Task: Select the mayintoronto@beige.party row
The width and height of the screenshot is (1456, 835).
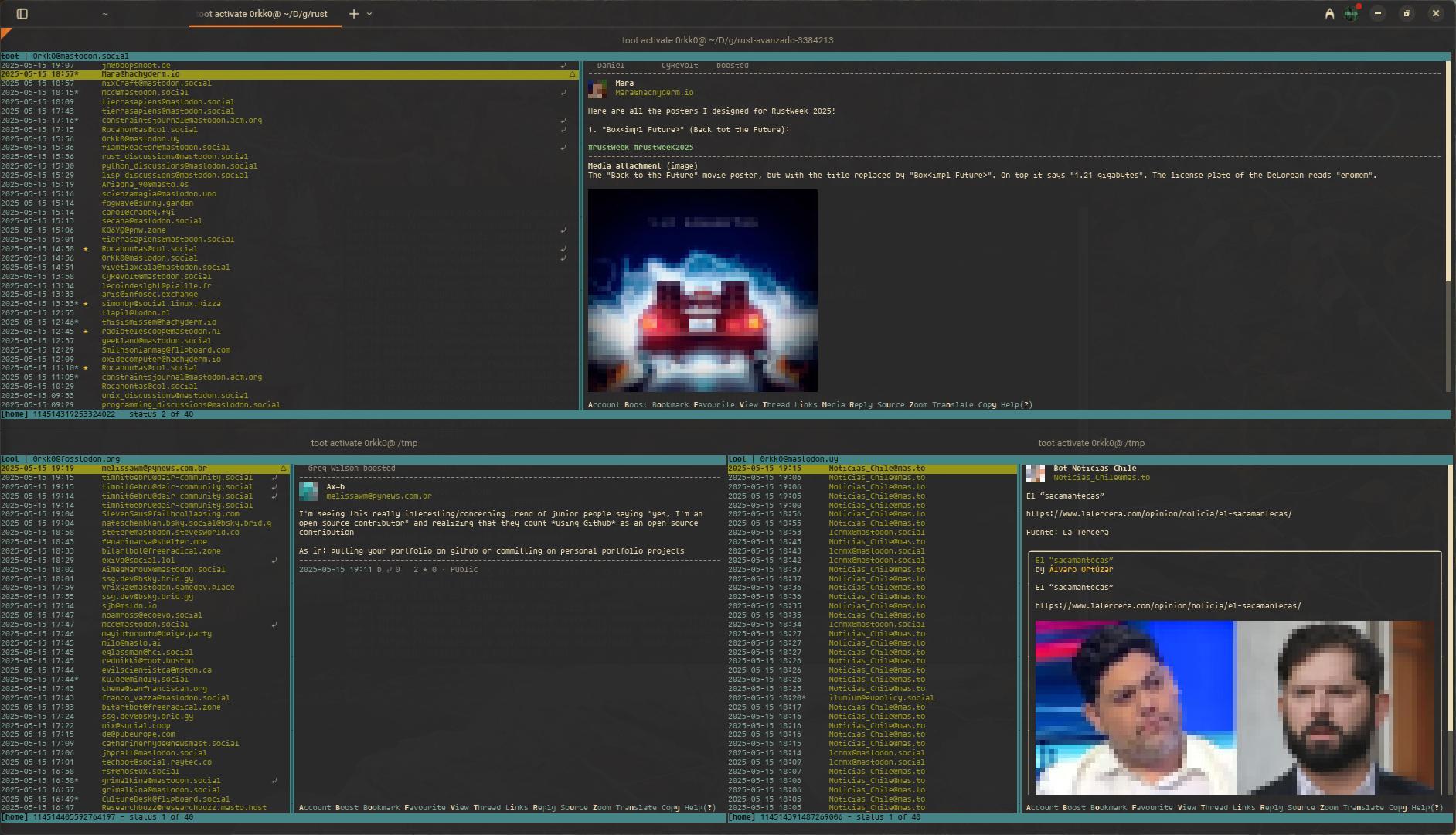Action: coord(145,634)
